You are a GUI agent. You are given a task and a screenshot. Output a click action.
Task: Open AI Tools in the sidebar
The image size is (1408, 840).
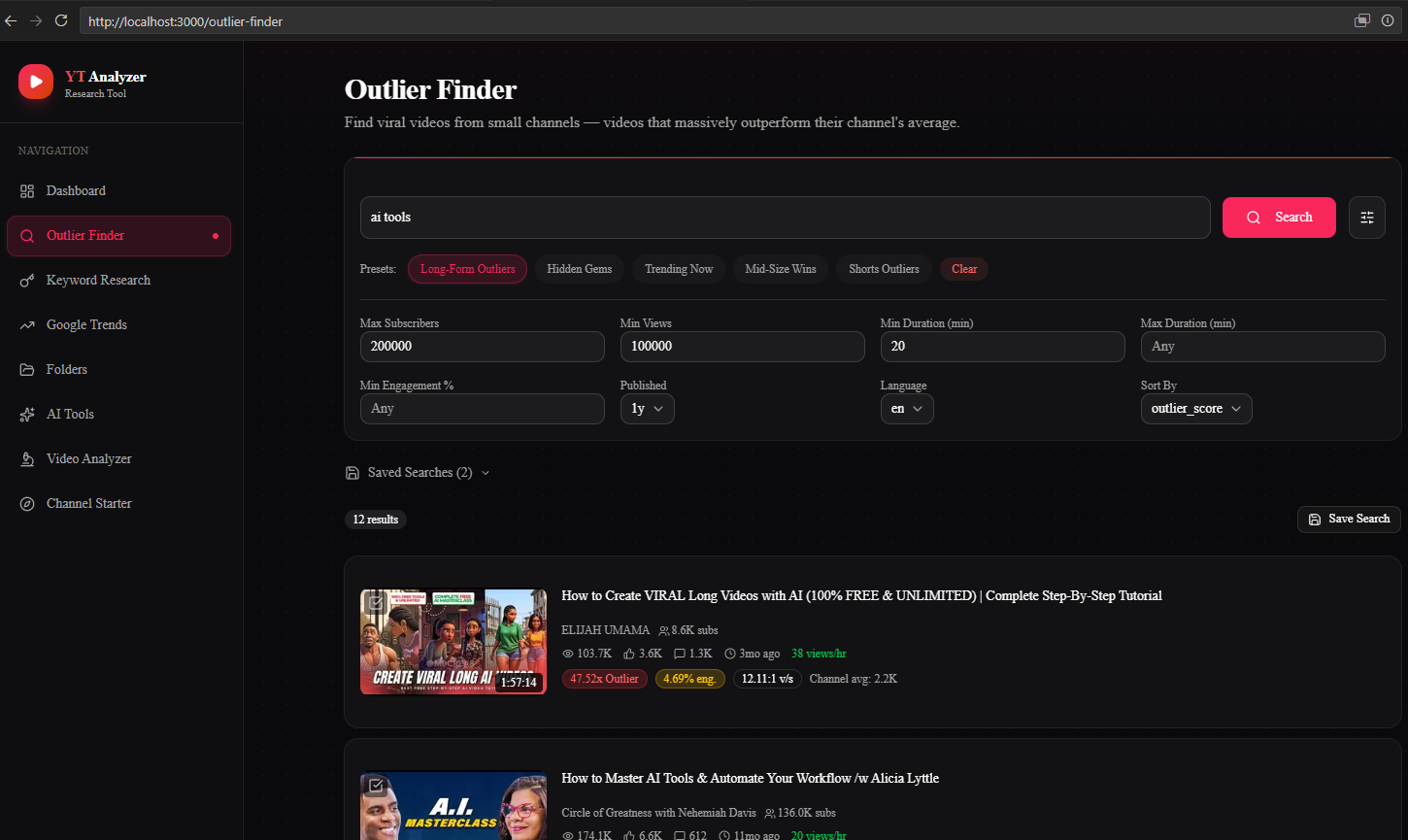point(118,415)
